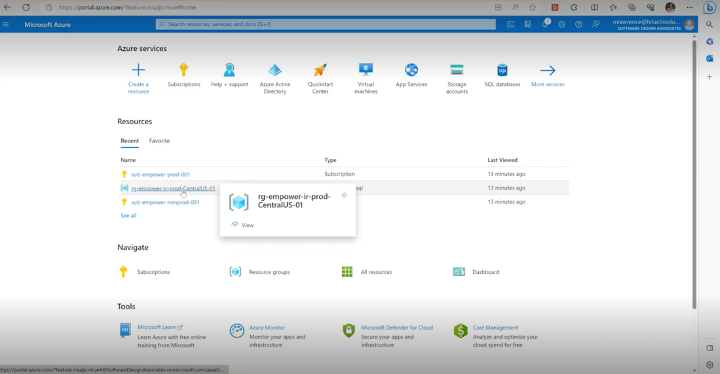Navigate to Dashboard

(x=485, y=272)
